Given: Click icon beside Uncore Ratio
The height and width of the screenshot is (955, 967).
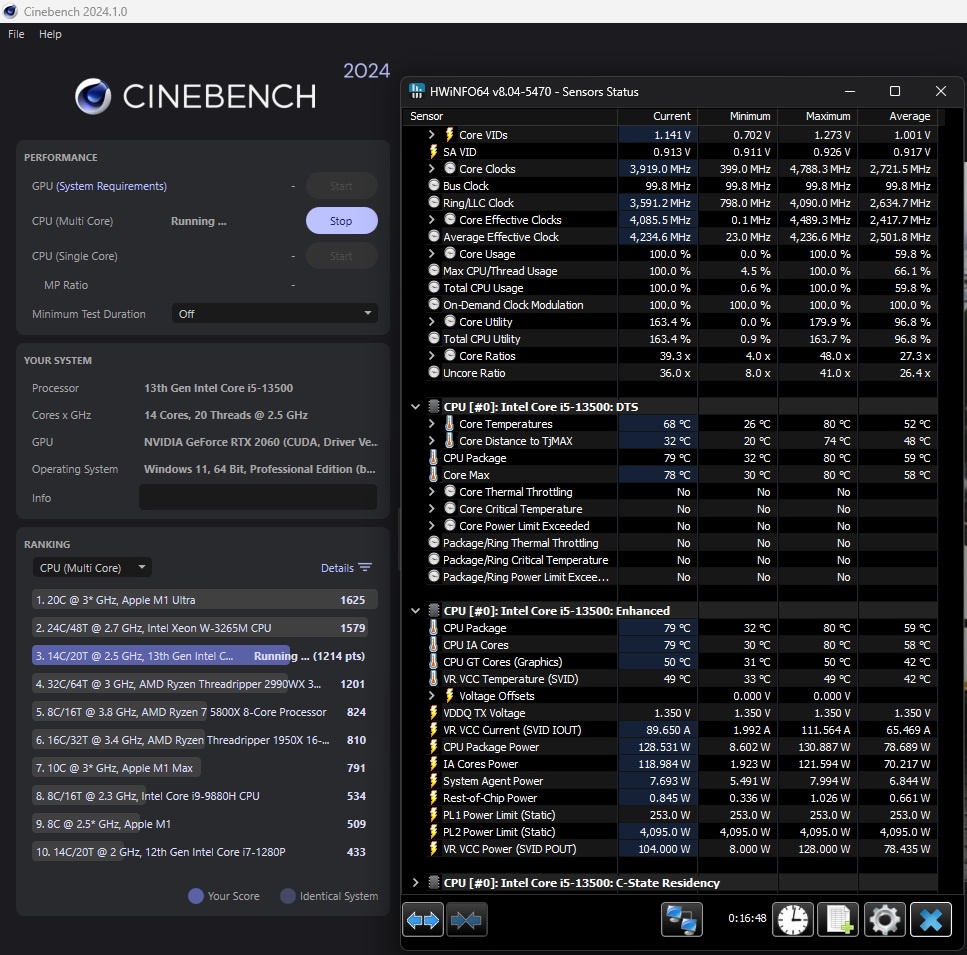Looking at the screenshot, I should (x=434, y=372).
